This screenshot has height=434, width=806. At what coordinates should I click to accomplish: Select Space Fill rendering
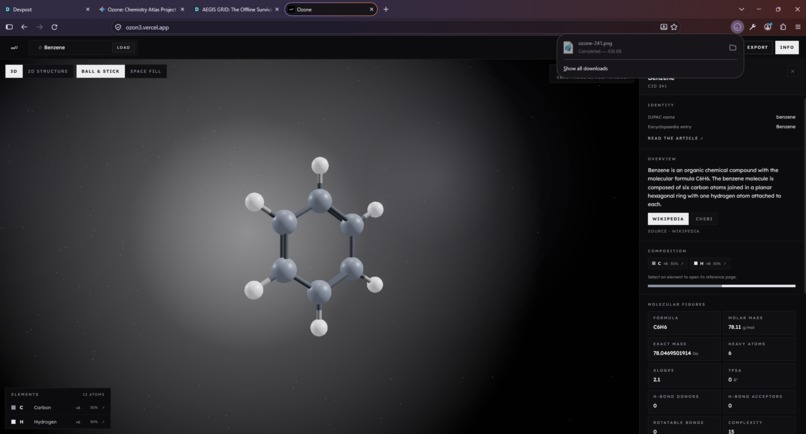point(145,71)
